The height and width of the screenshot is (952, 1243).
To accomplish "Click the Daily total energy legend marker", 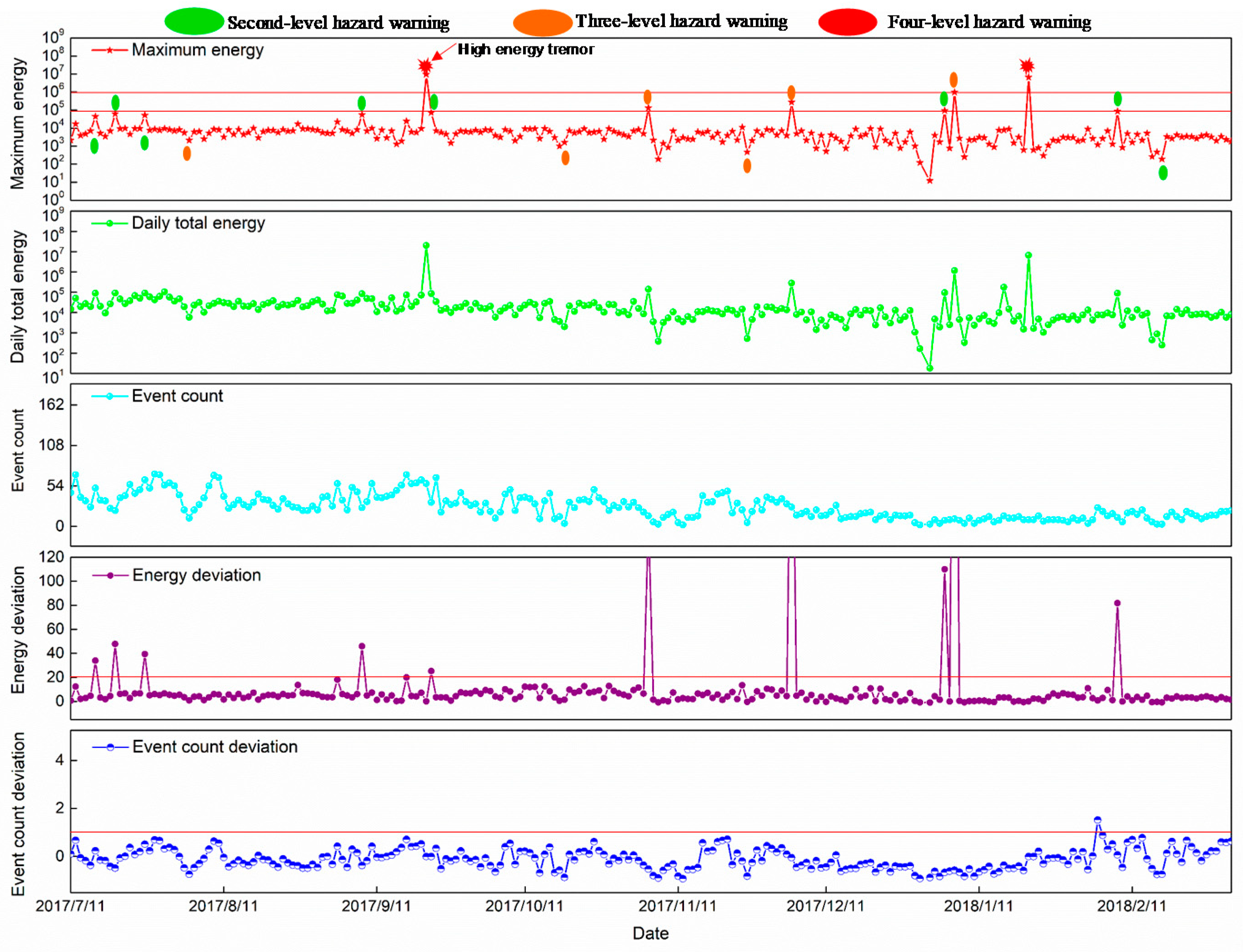I will 110,223.
